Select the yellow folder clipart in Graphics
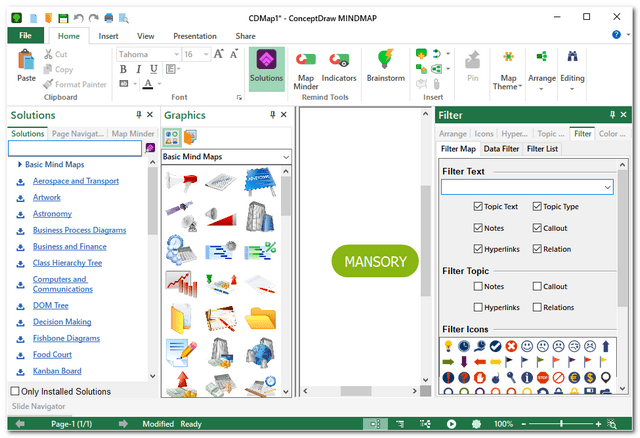 pos(260,318)
